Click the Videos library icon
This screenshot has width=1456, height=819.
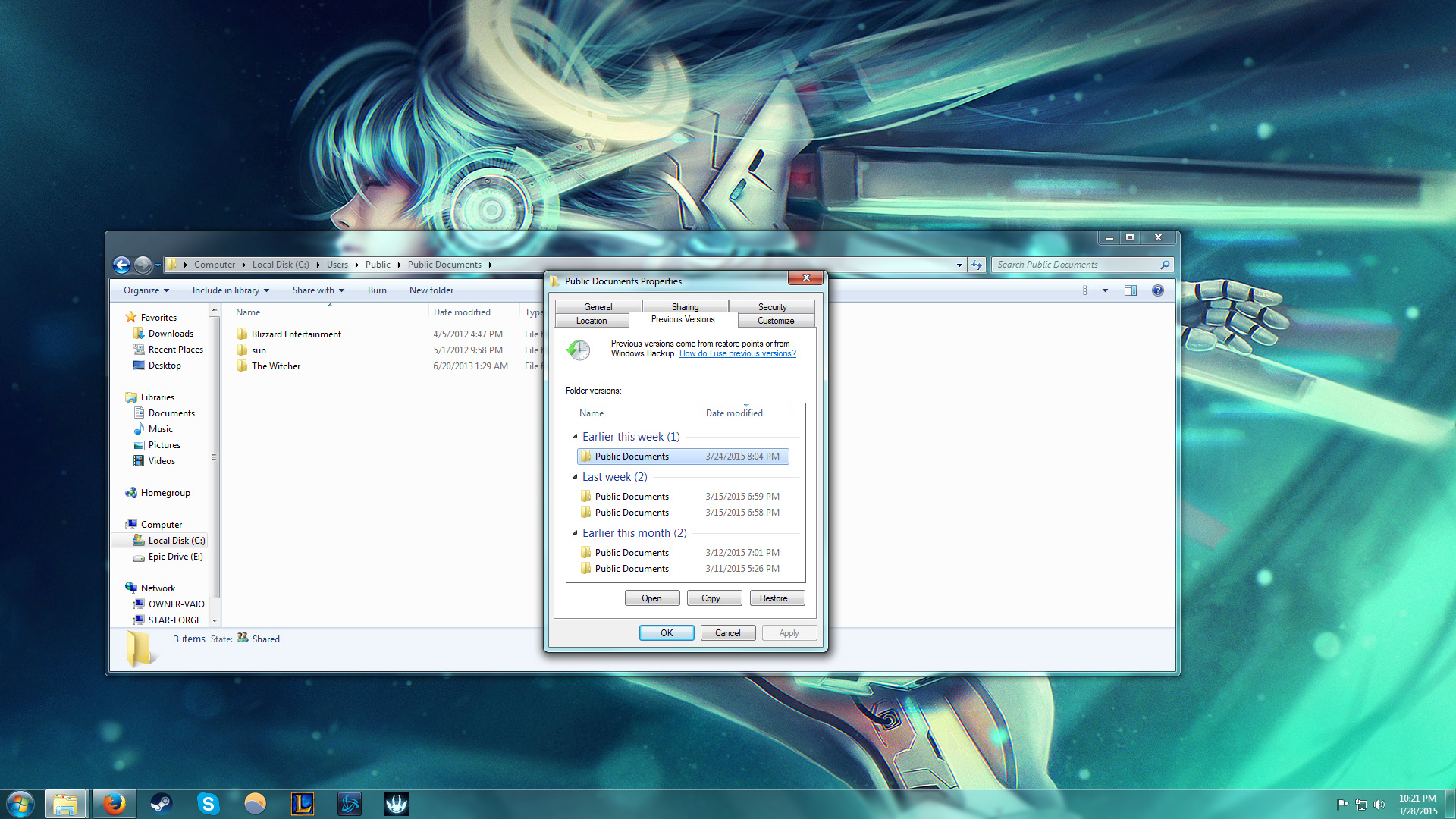[139, 461]
